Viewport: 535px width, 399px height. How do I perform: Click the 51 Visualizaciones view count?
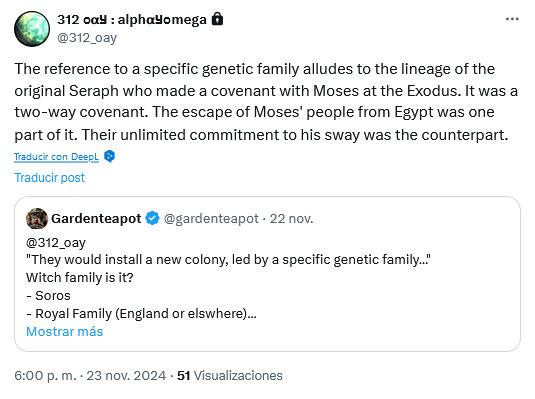pyautogui.click(x=230, y=375)
